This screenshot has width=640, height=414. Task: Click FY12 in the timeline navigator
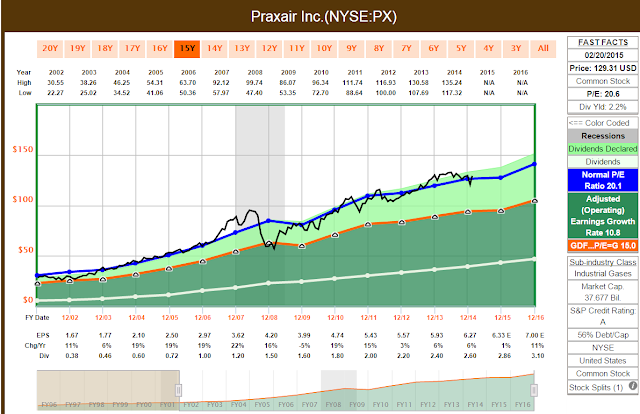(x=428, y=405)
